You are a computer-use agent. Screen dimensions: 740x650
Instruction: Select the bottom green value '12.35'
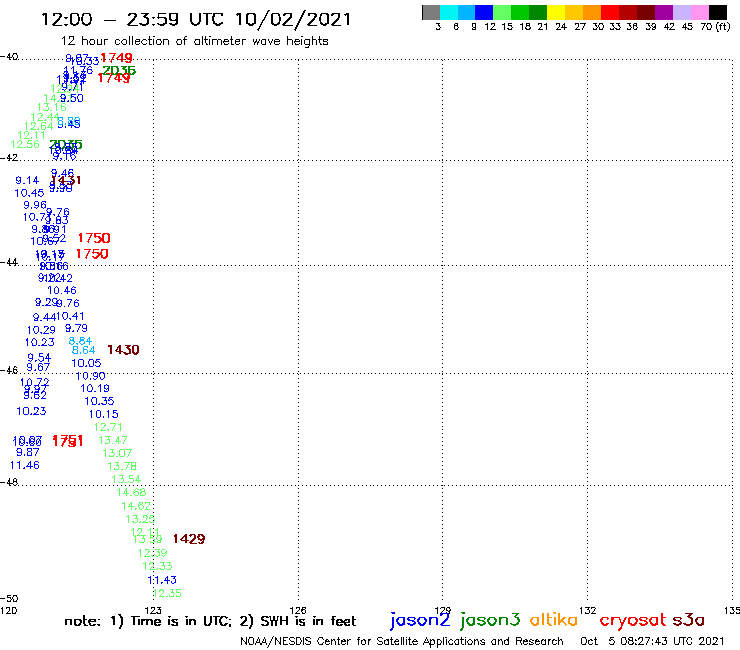(x=167, y=593)
